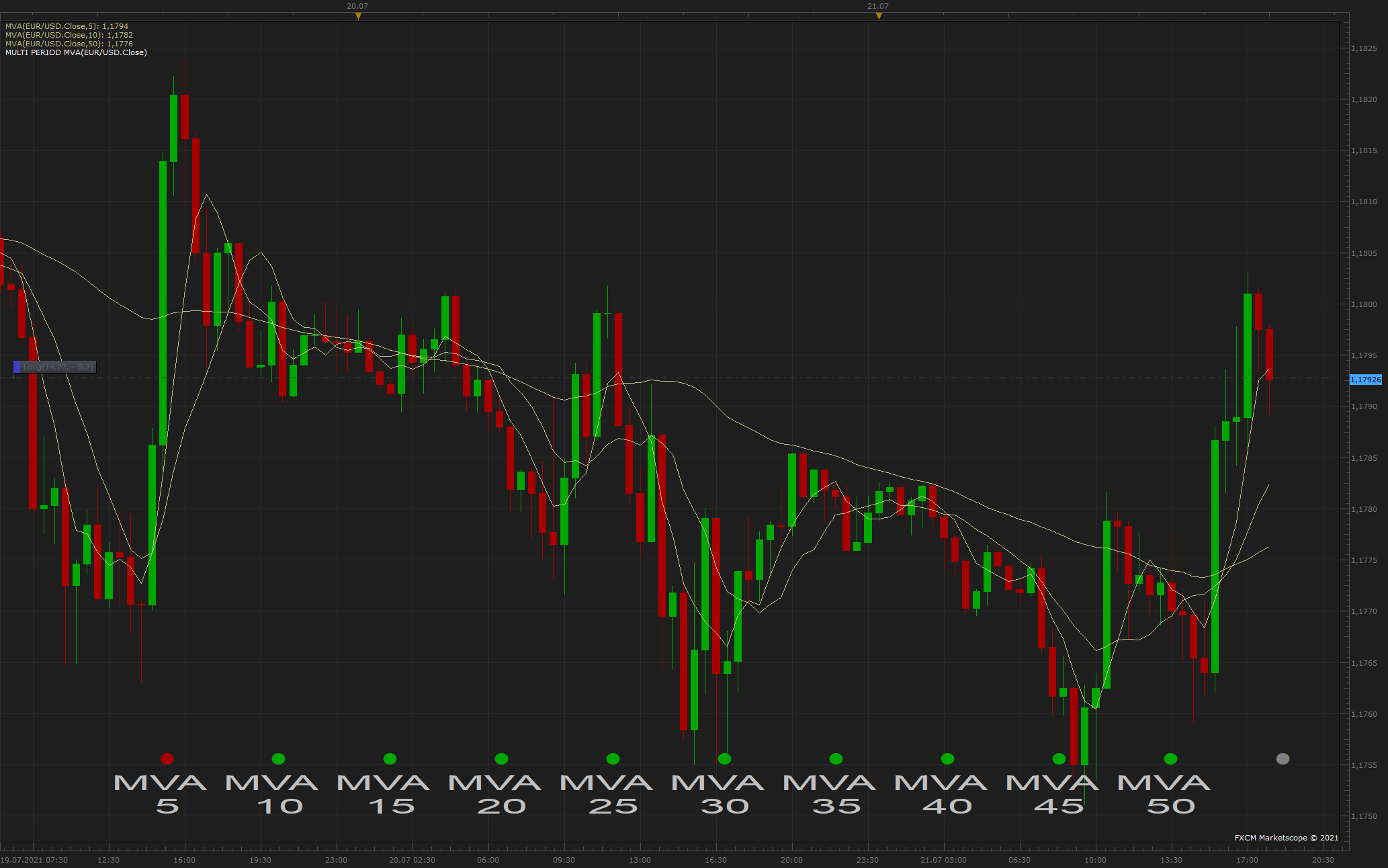Click the MVA 30 label text
Image resolution: width=1388 pixels, height=868 pixels.
click(x=718, y=794)
